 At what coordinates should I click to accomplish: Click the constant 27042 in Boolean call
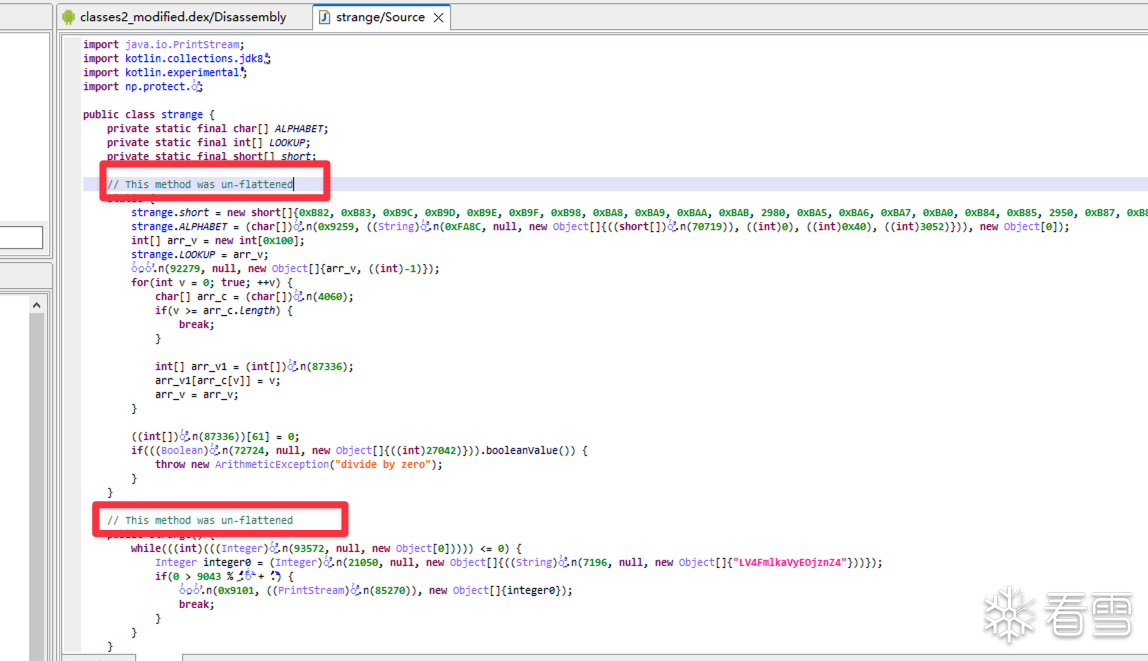coord(442,451)
